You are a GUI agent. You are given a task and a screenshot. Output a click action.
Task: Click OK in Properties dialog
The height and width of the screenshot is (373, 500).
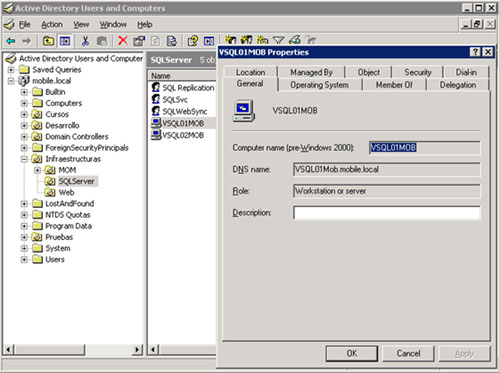(x=352, y=353)
